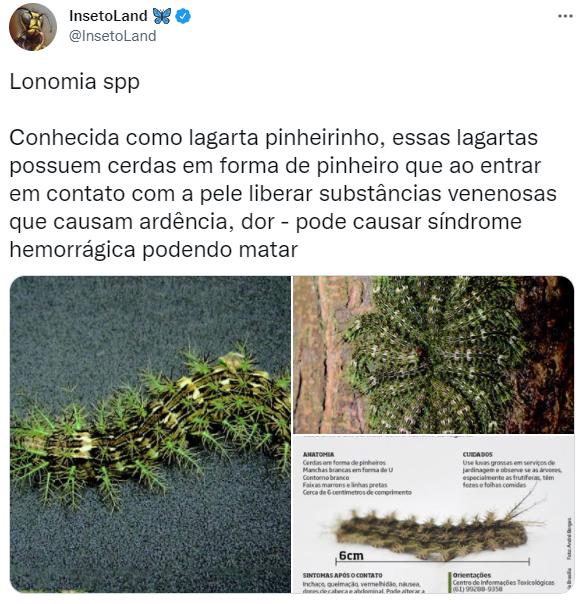Screen dimensions: 586x604
Task: Click the Orientações phone number text
Action: [478, 589]
